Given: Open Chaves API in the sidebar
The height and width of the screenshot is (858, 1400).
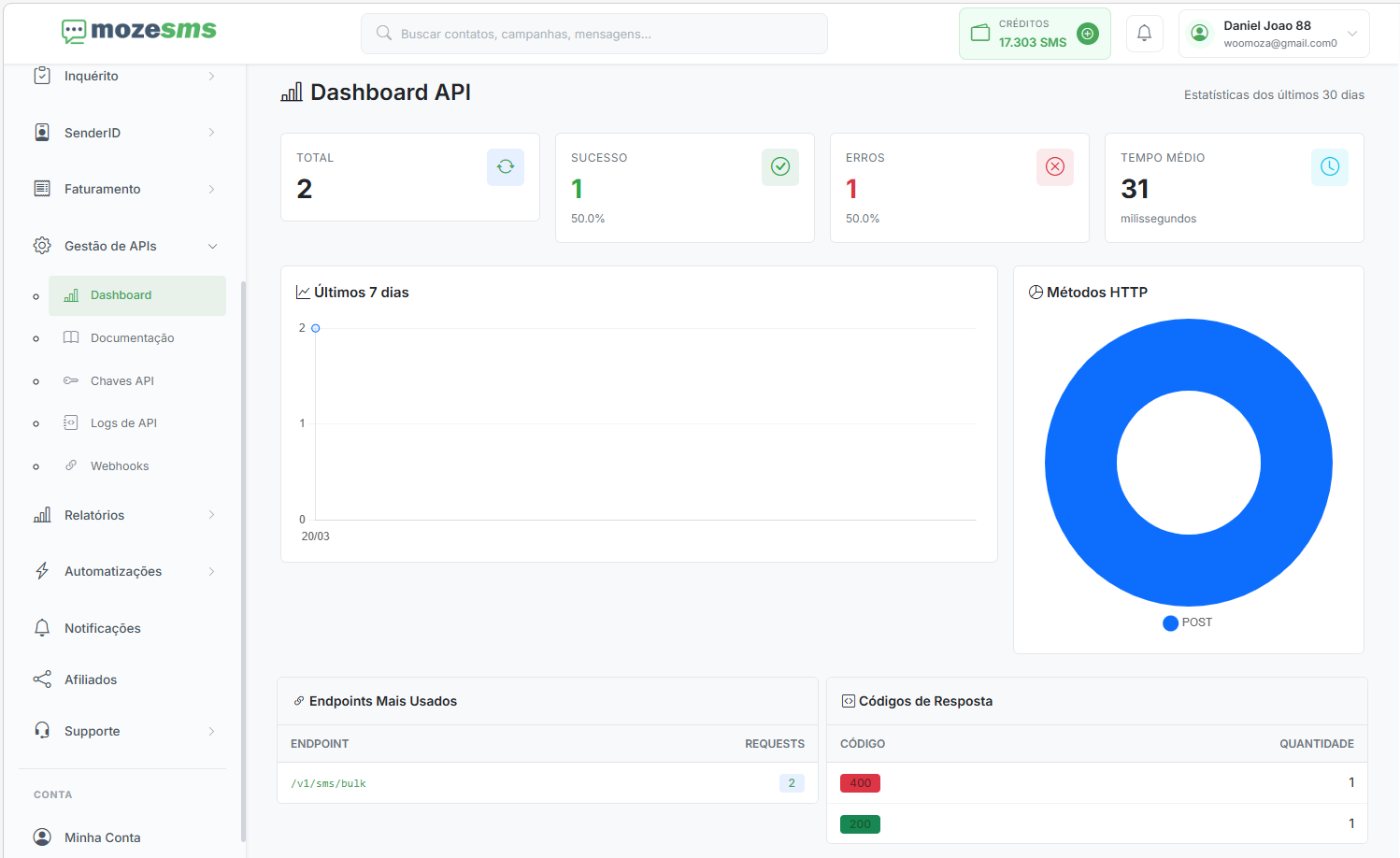Looking at the screenshot, I should click(x=121, y=381).
